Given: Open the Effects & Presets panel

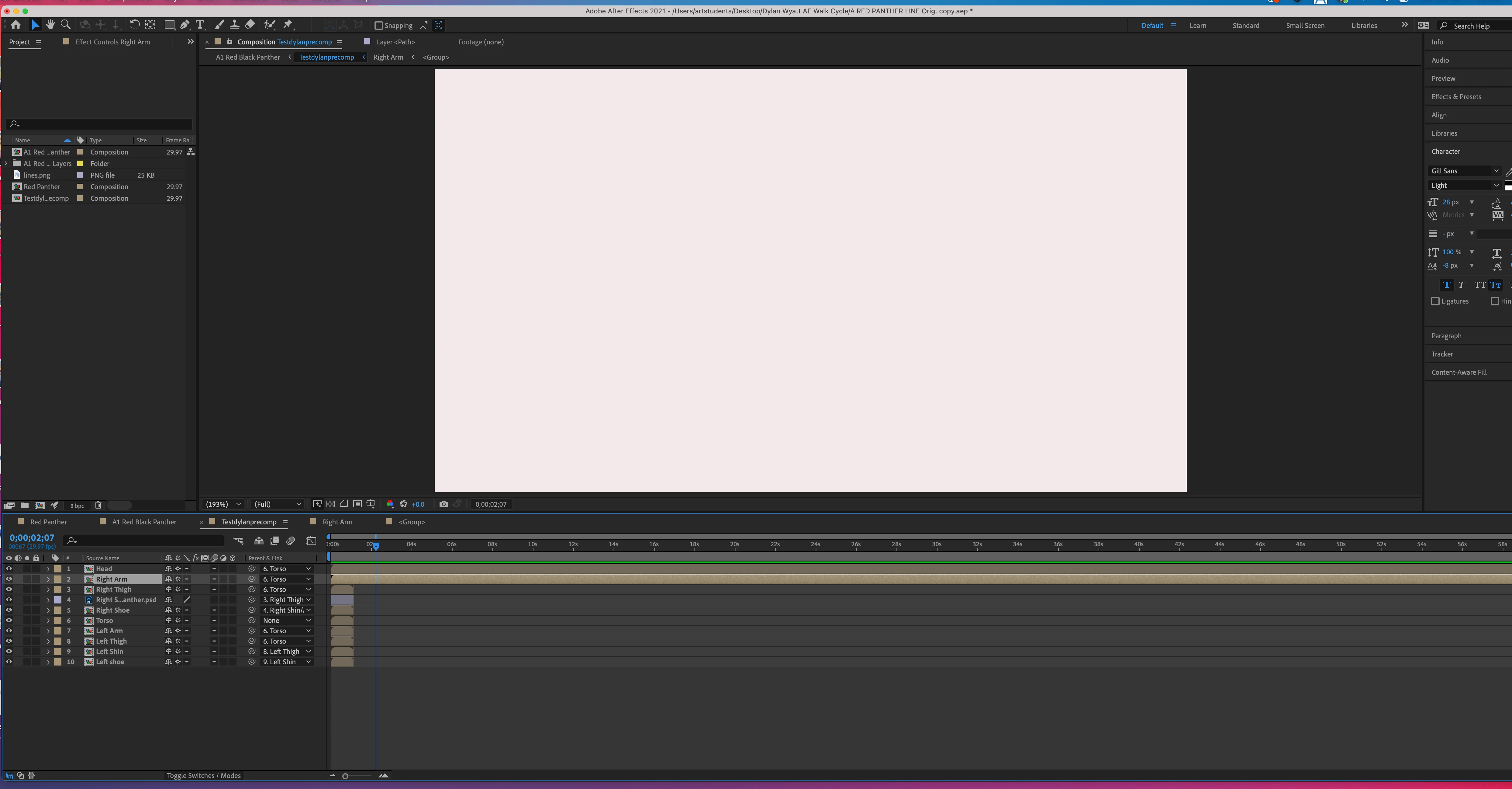Looking at the screenshot, I should pyautogui.click(x=1456, y=96).
